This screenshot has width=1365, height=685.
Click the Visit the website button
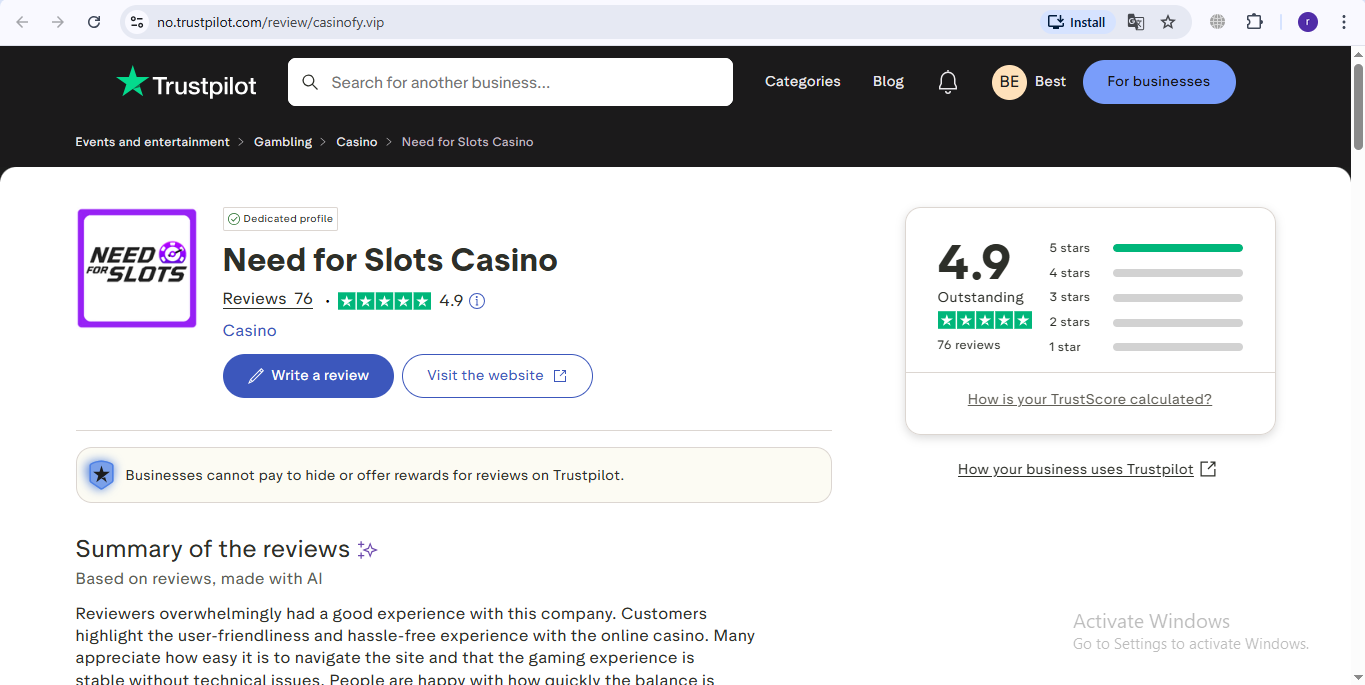pyautogui.click(x=497, y=376)
